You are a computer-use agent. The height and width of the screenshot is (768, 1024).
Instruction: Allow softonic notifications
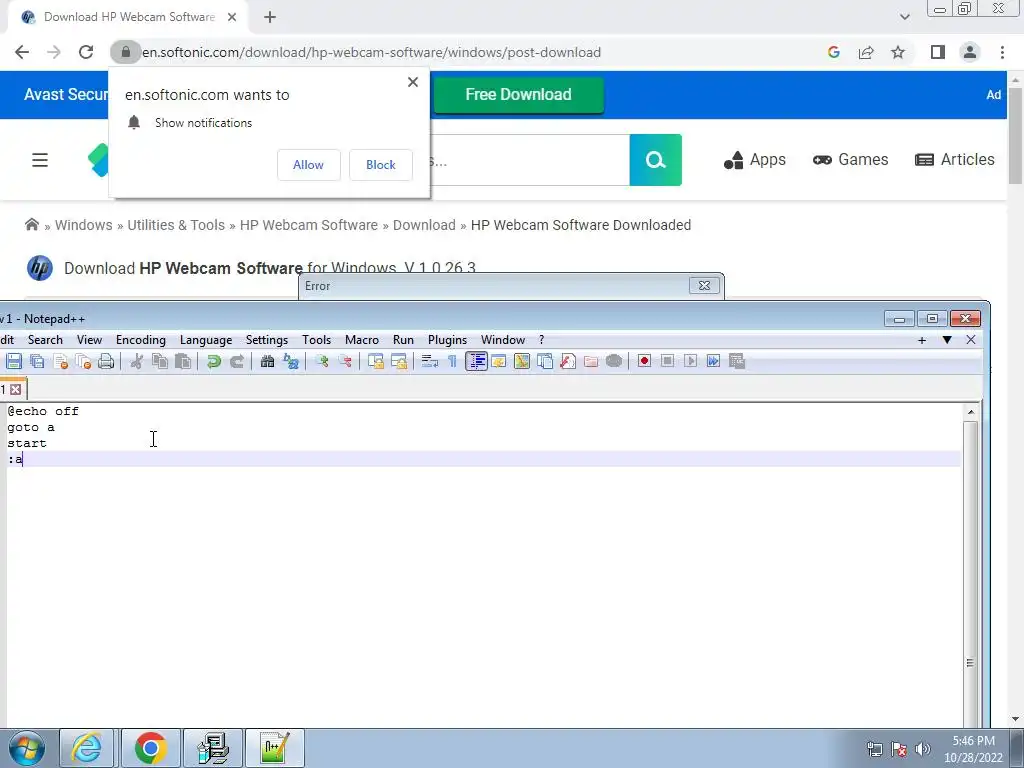click(x=308, y=165)
